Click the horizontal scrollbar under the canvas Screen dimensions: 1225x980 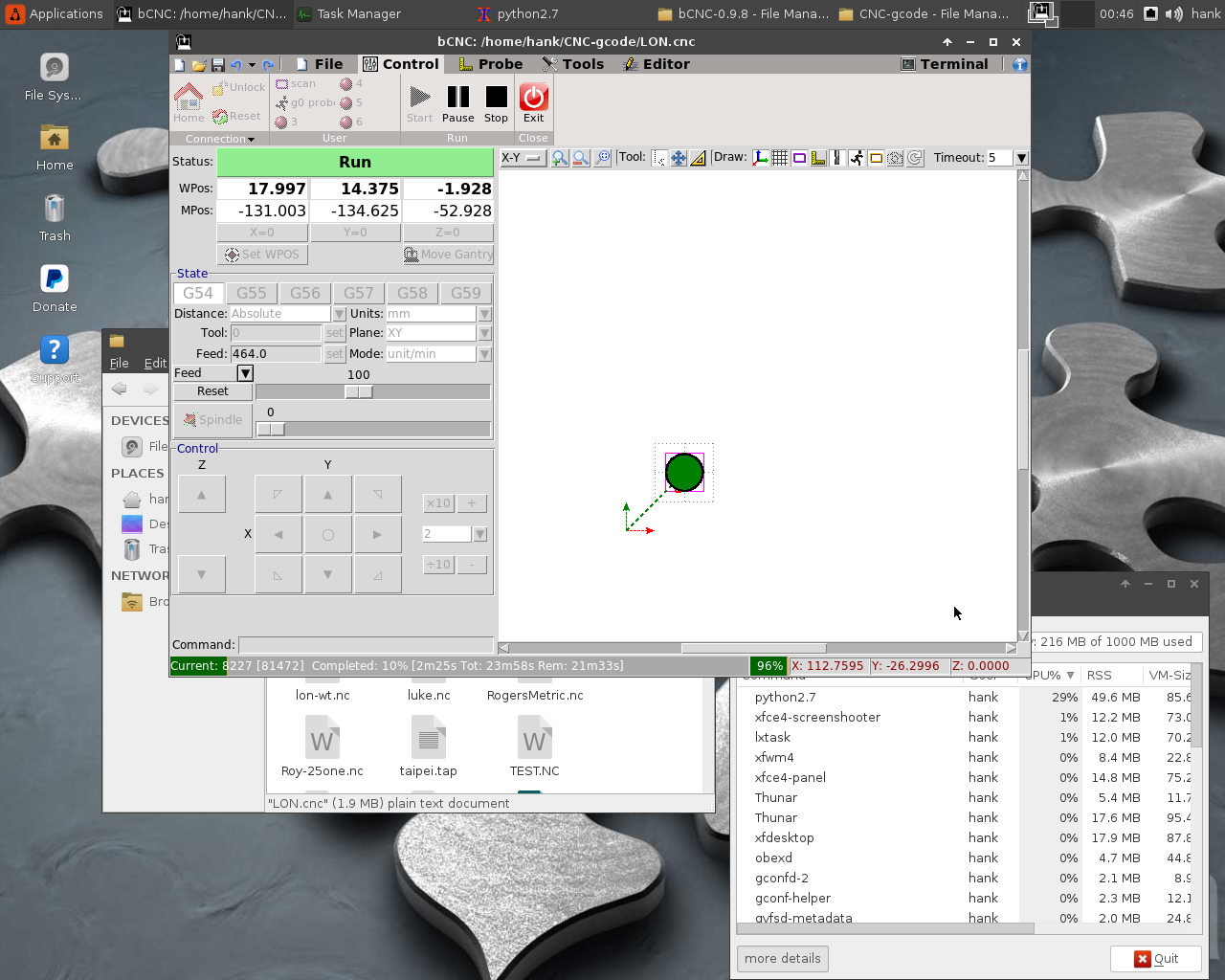click(x=756, y=648)
